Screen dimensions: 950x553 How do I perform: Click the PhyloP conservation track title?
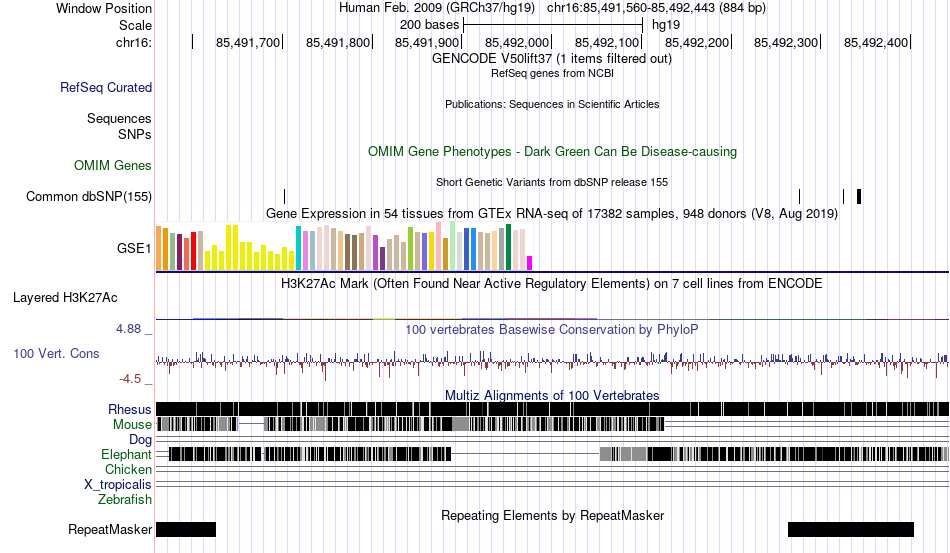pos(551,329)
